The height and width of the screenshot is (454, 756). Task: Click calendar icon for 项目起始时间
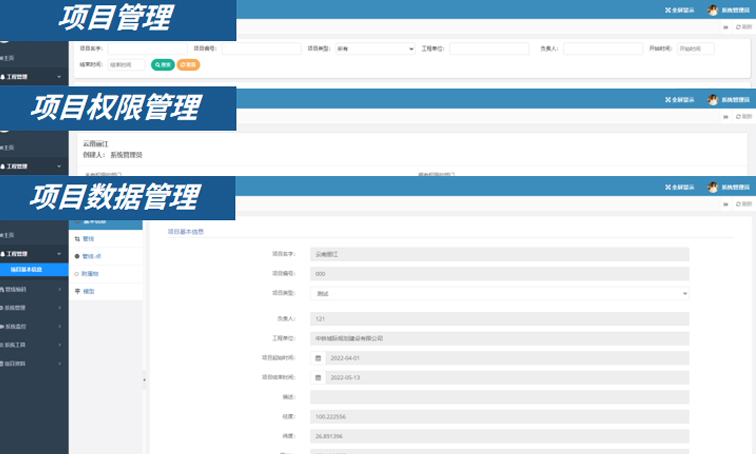pos(318,358)
